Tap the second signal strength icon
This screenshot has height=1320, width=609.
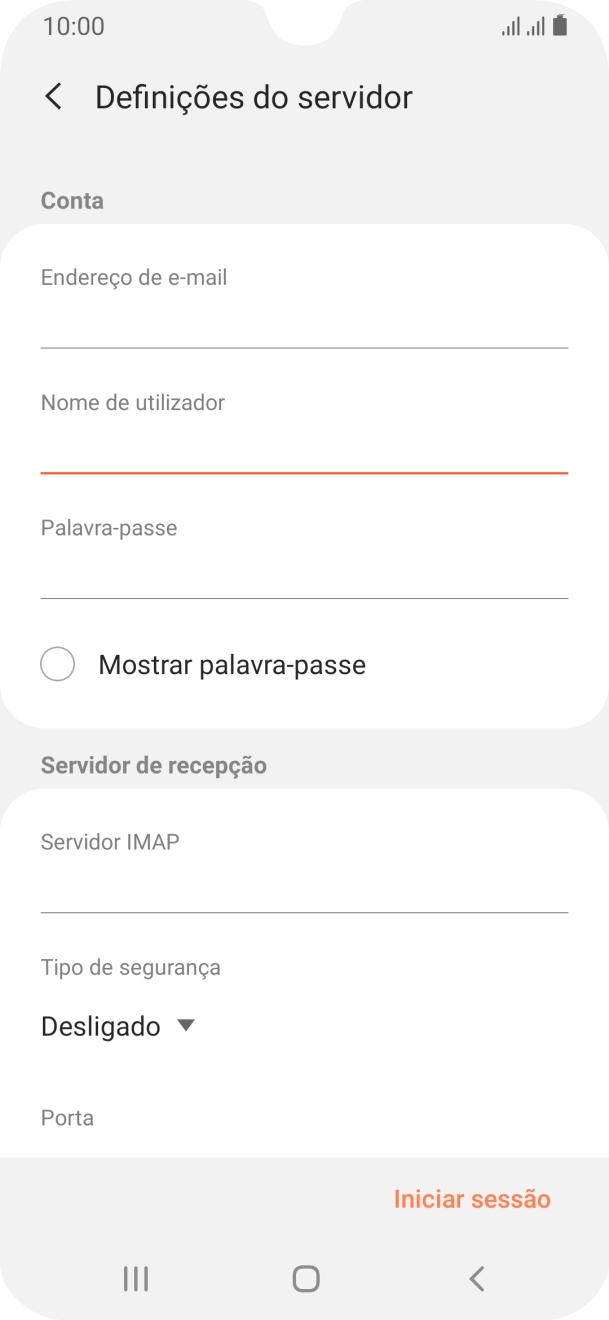coord(536,27)
